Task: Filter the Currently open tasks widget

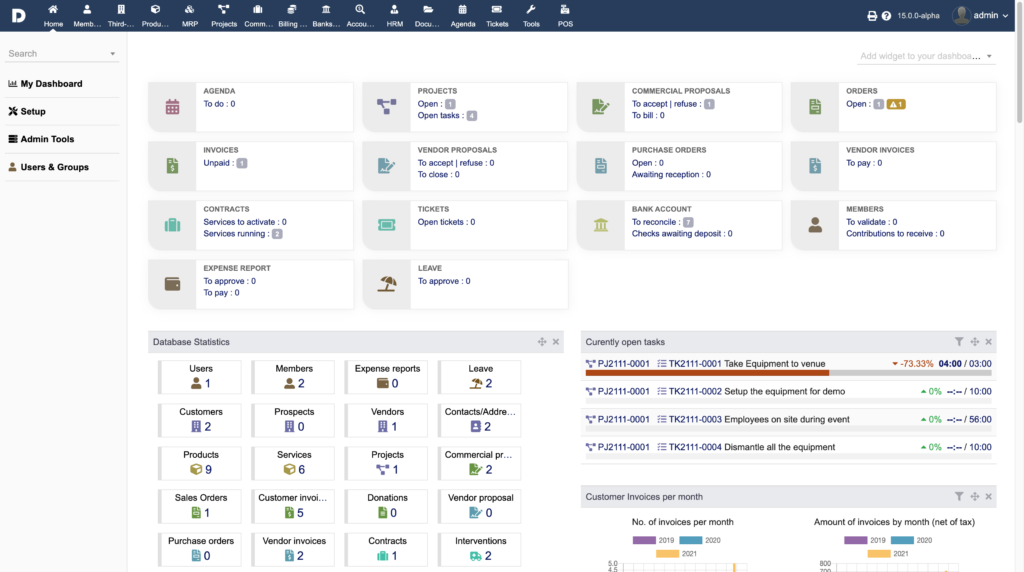Action: click(959, 342)
